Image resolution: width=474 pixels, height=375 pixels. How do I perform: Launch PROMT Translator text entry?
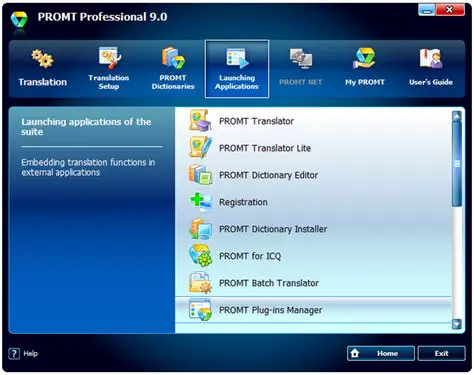coord(256,121)
